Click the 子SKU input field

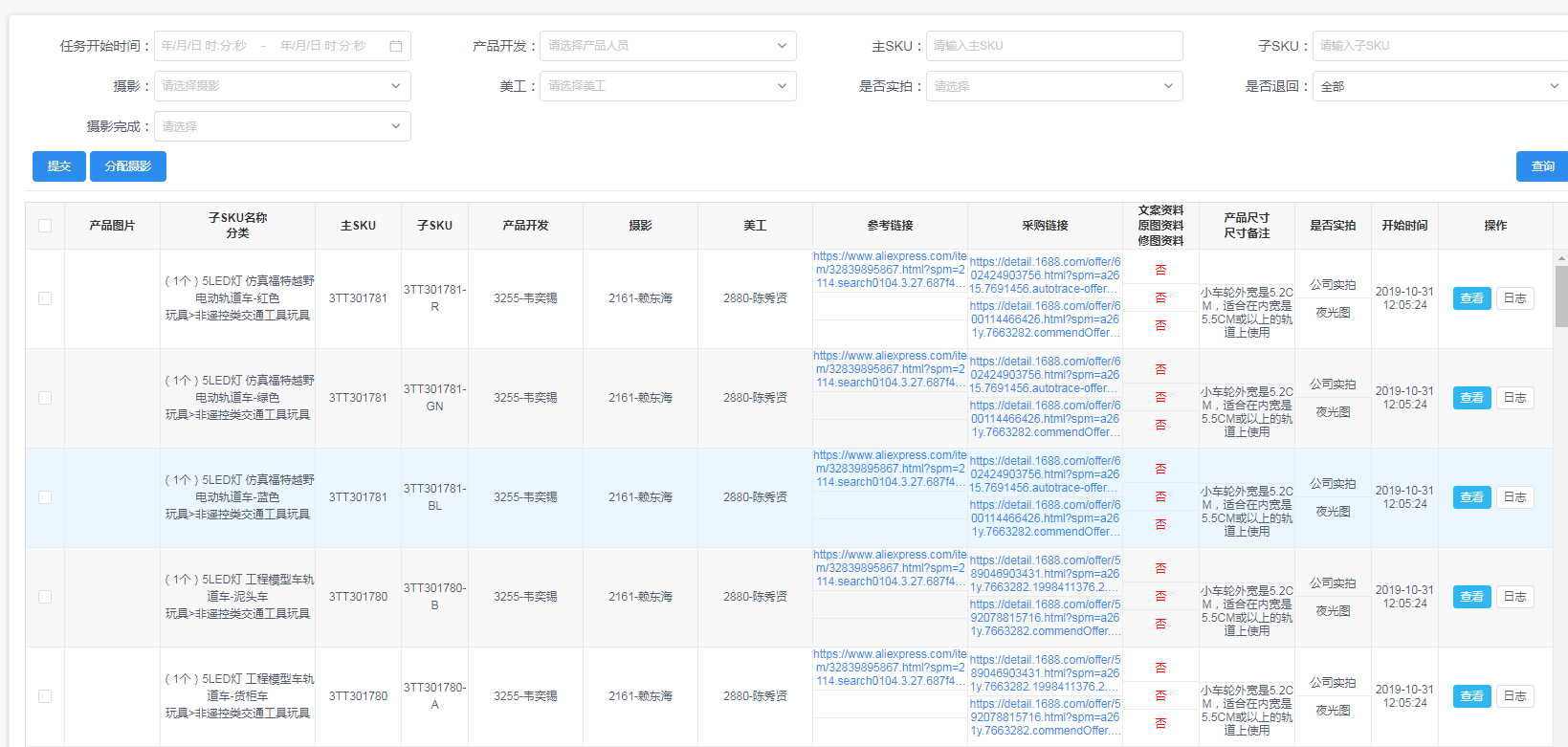1439,46
